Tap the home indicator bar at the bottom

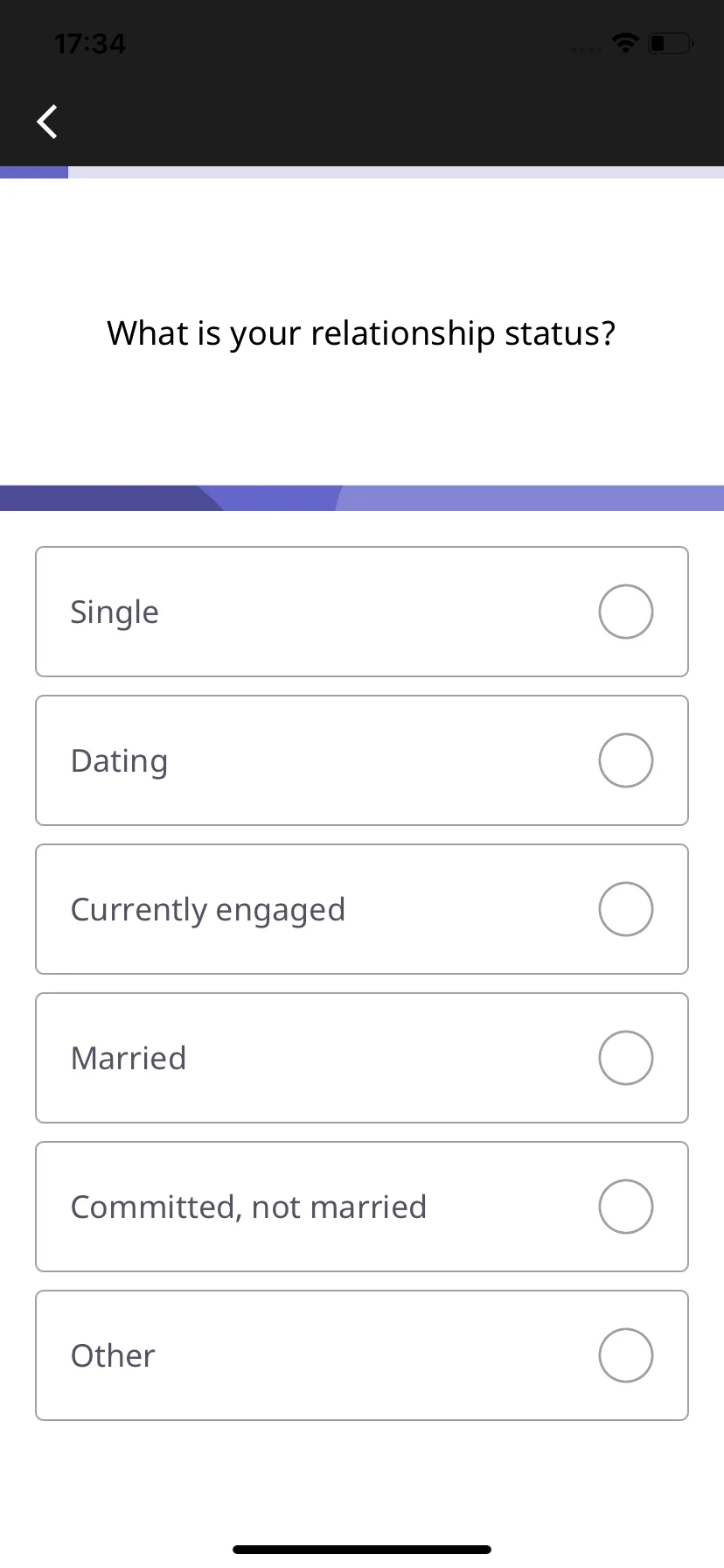tap(362, 1550)
